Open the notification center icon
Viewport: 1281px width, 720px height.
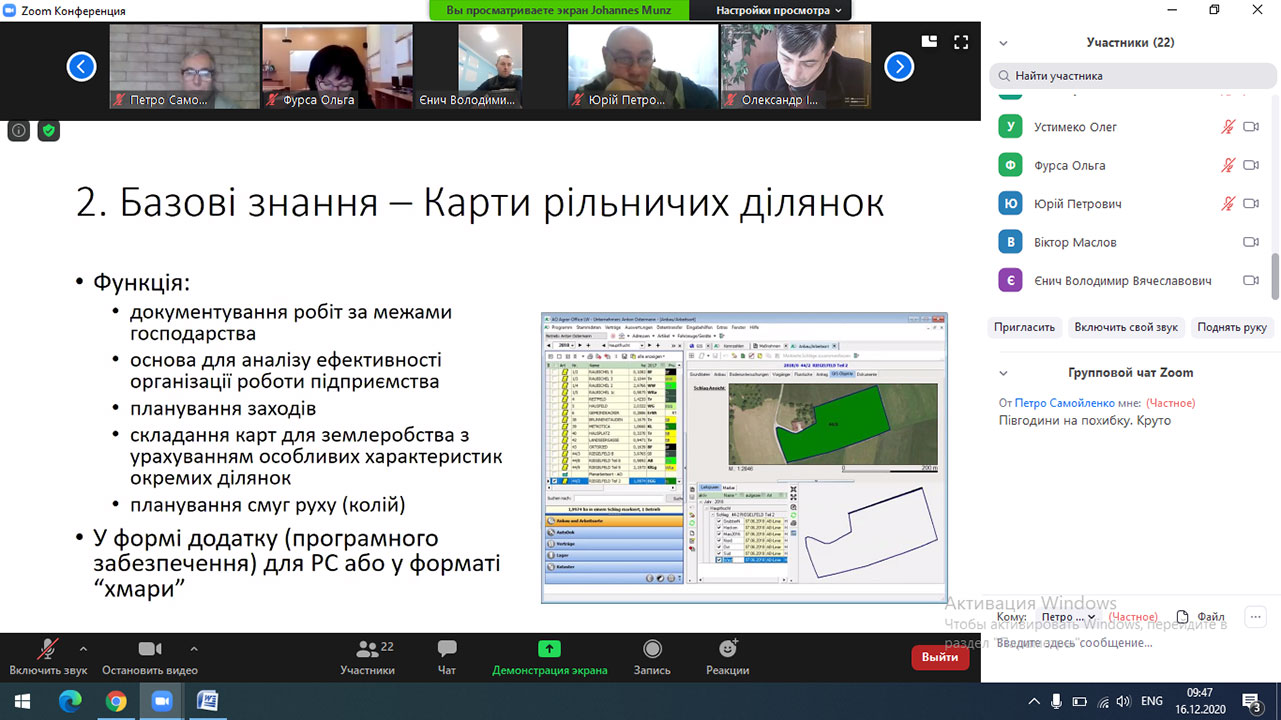(1250, 701)
